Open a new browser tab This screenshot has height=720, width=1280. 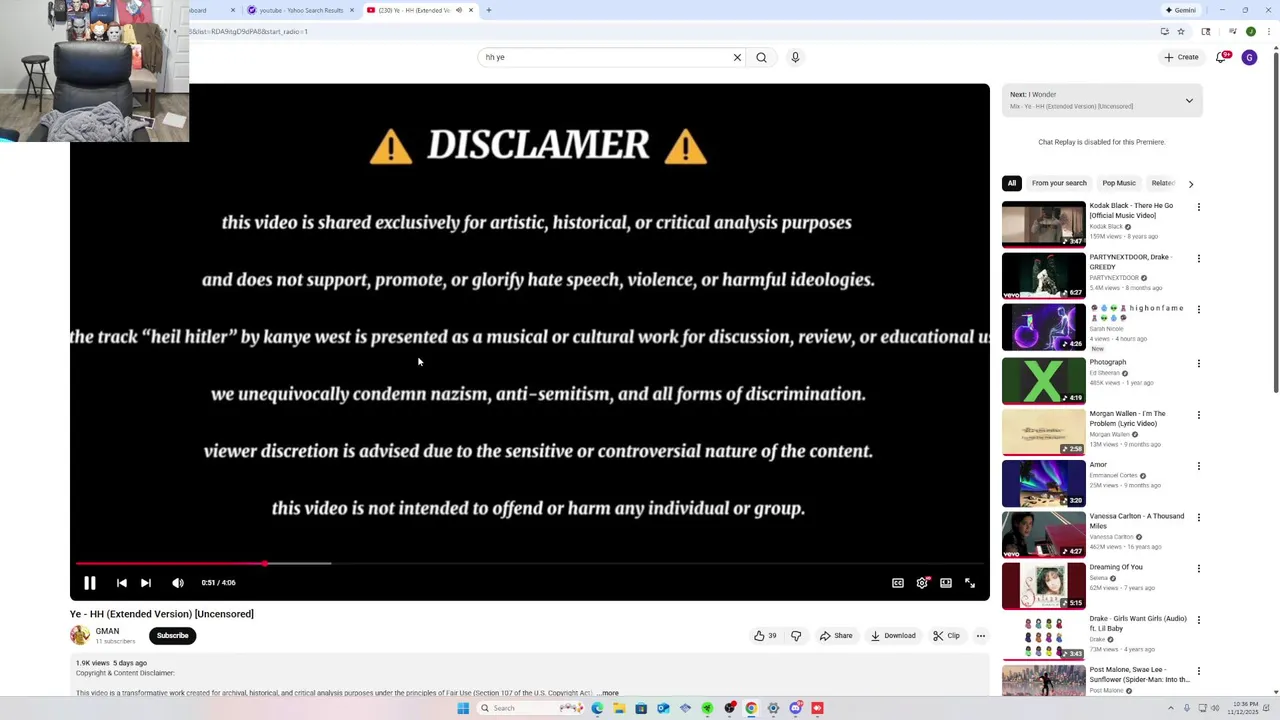pyautogui.click(x=488, y=10)
